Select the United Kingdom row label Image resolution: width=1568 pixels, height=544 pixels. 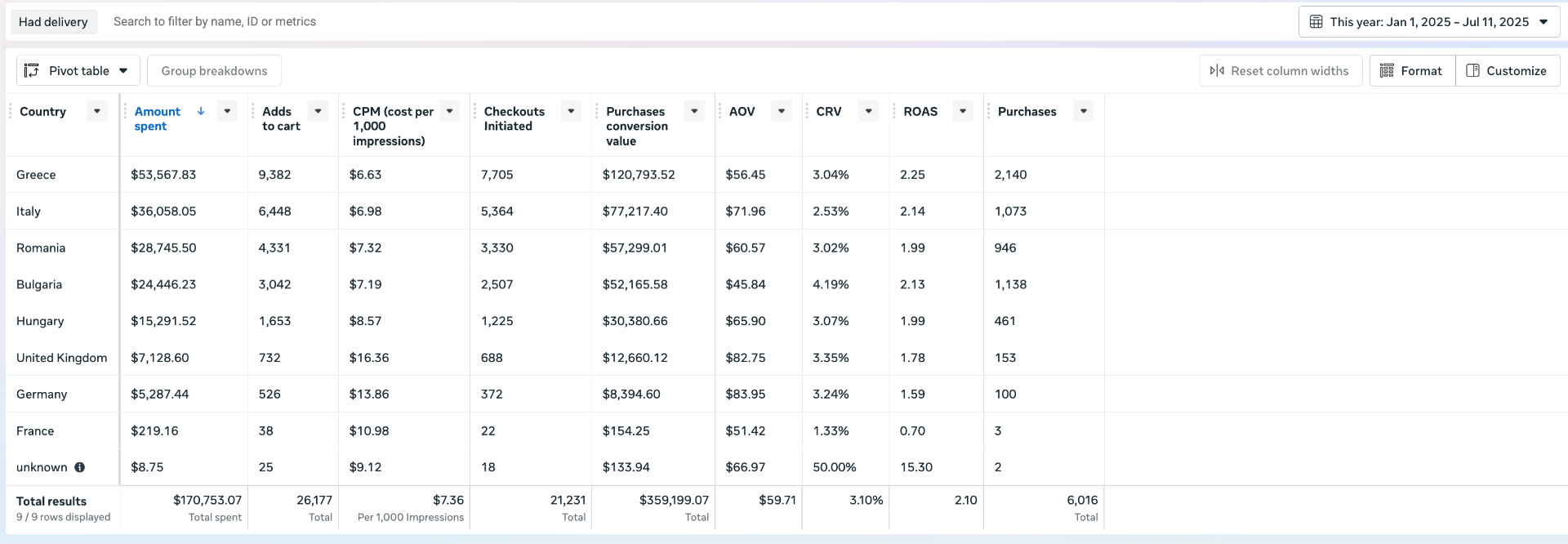[x=62, y=358]
